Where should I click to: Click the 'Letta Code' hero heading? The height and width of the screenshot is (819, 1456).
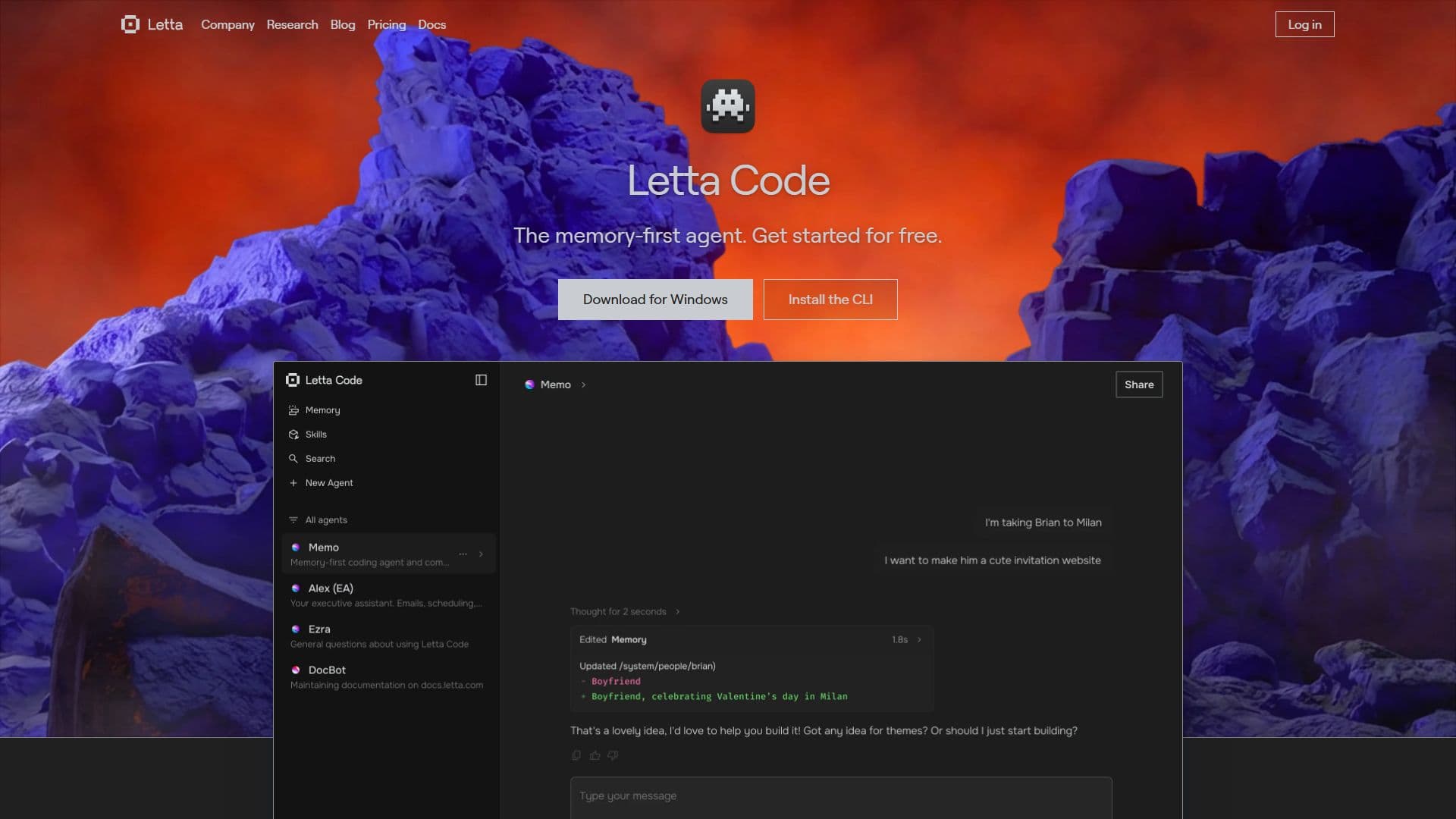[x=728, y=180]
